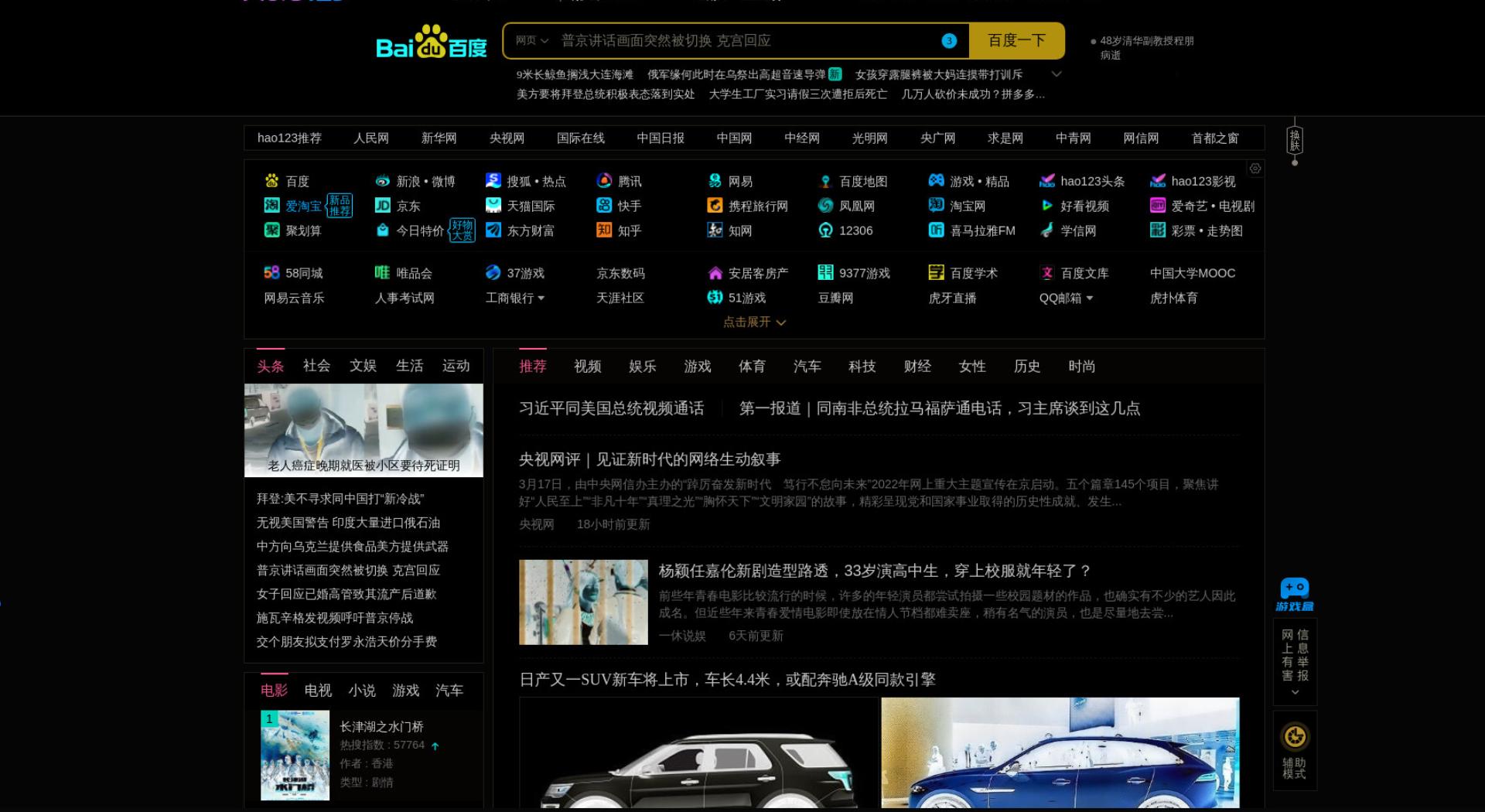Open the 搜狐·热点 icon
The image size is (1485, 812).
coord(493,181)
